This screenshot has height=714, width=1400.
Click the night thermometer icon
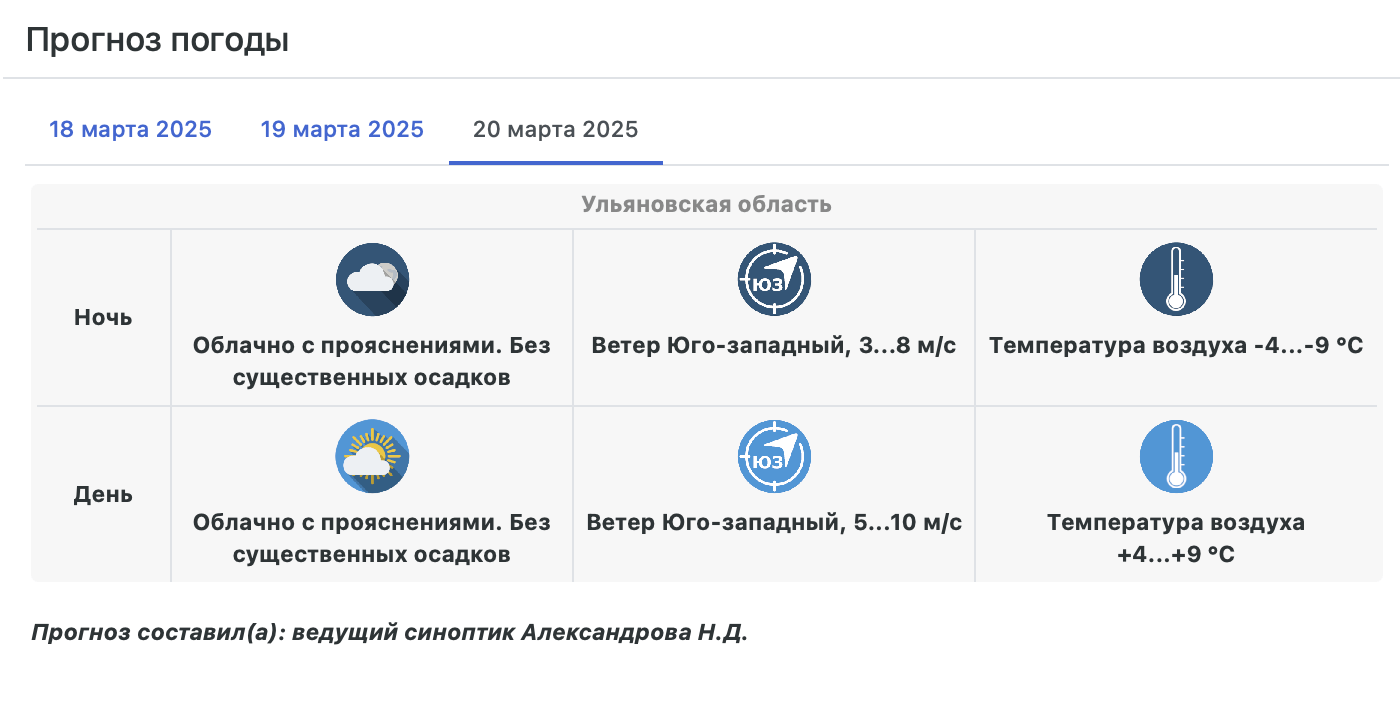point(1176,279)
